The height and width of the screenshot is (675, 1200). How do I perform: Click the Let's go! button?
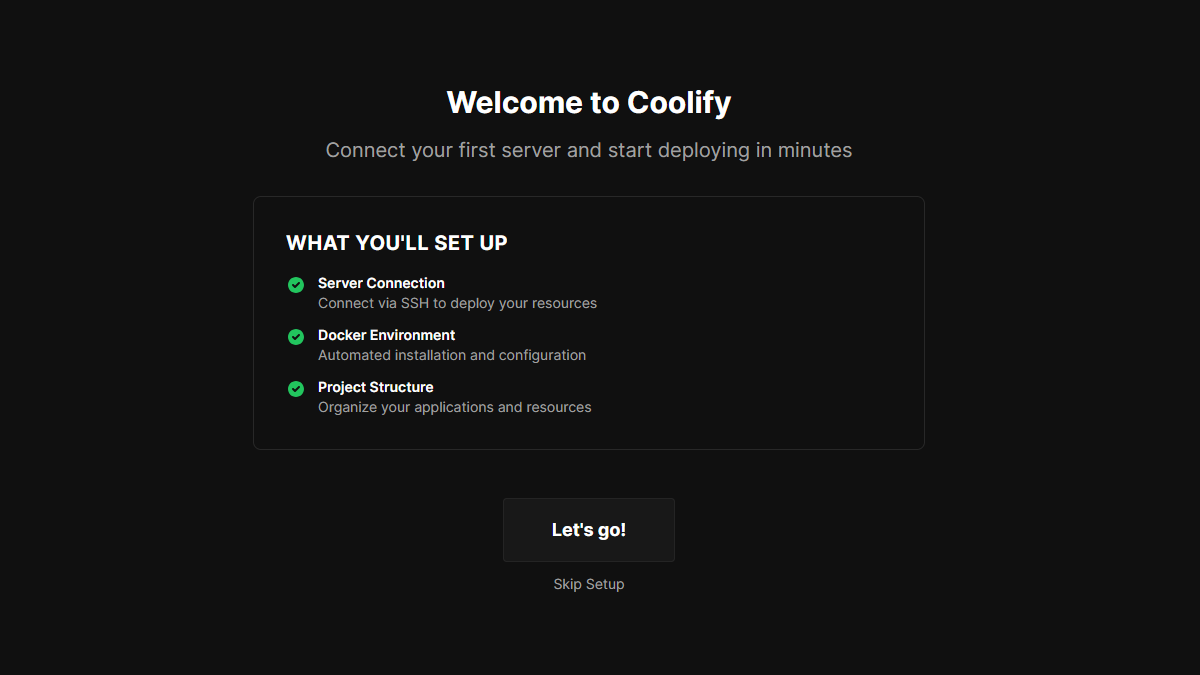(x=588, y=530)
